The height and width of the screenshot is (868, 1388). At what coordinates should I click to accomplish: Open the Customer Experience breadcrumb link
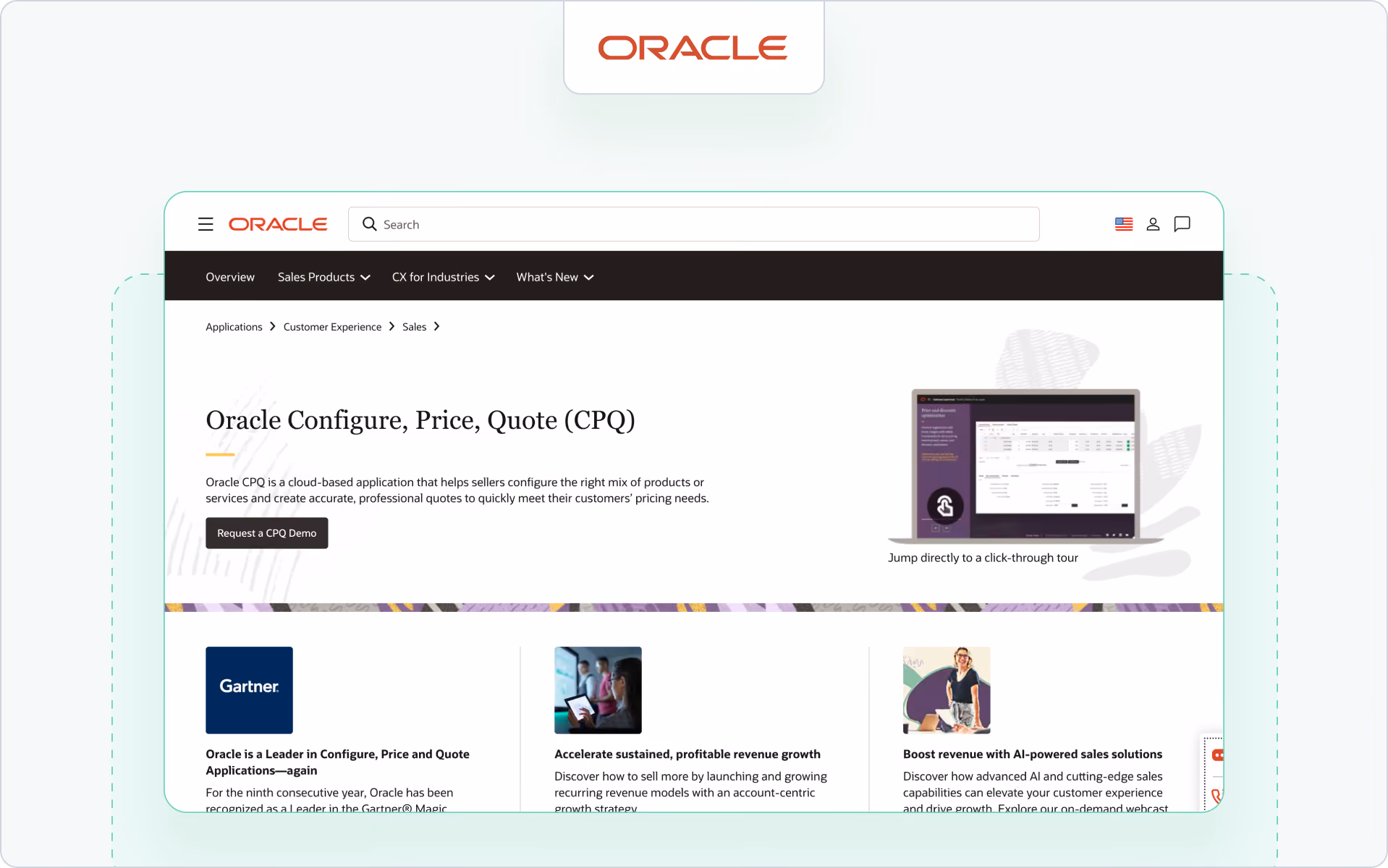[x=332, y=327]
